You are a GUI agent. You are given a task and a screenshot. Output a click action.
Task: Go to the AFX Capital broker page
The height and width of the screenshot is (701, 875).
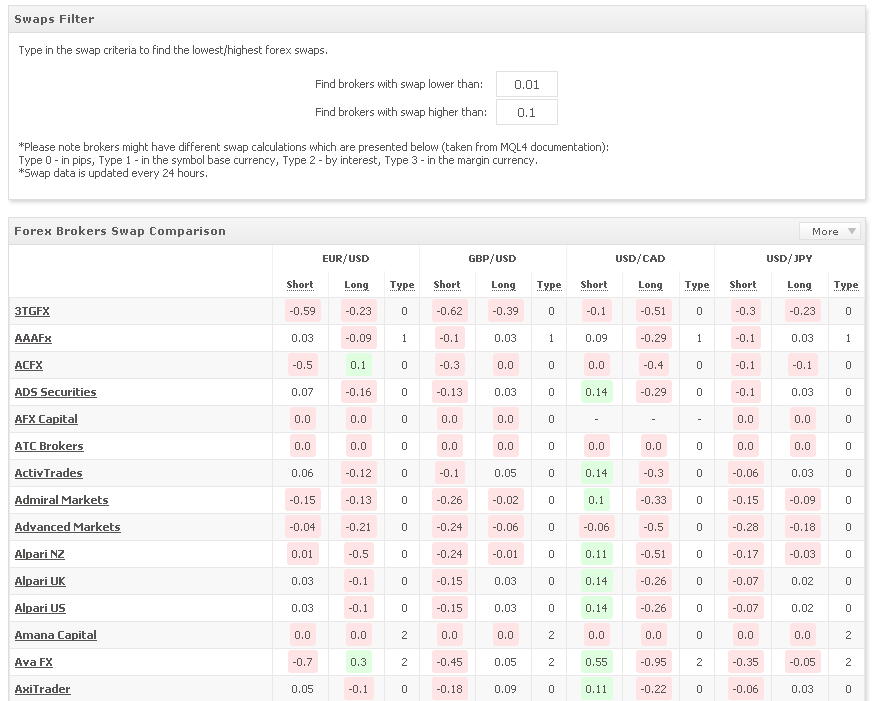coord(46,419)
